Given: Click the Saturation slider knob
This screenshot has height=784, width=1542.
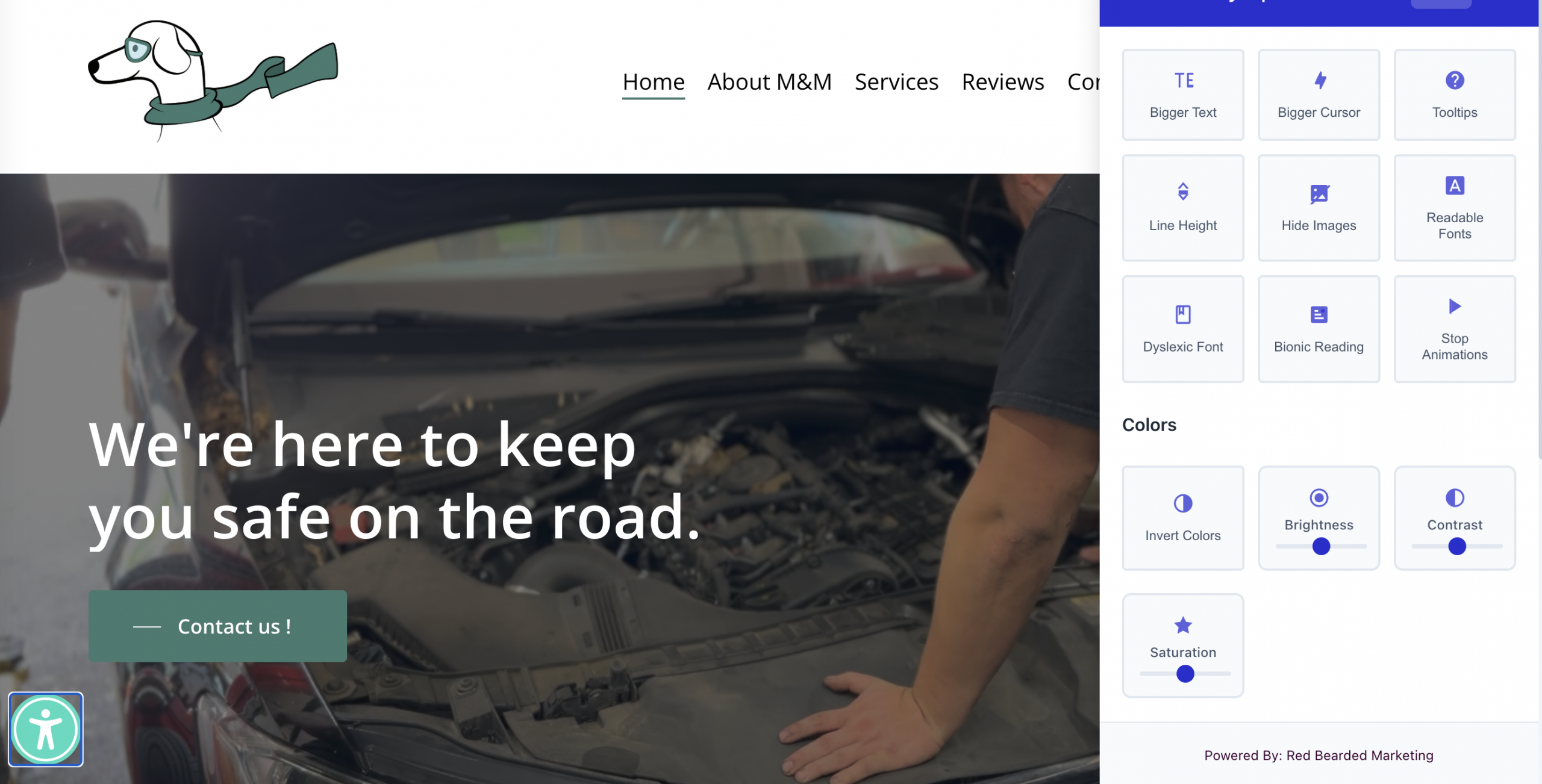Looking at the screenshot, I should (1185, 674).
